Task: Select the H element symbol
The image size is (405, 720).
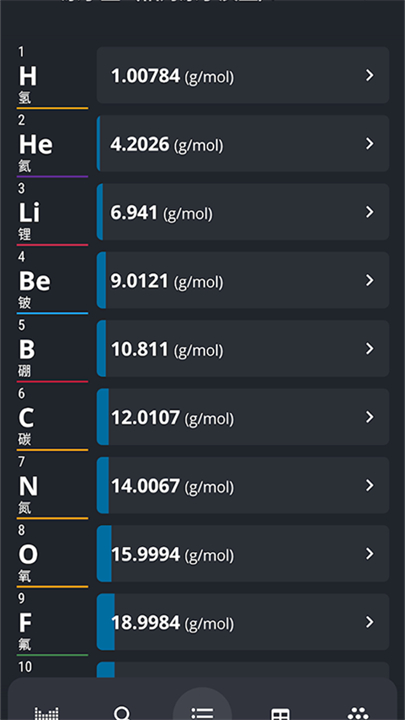Action: click(x=28, y=76)
